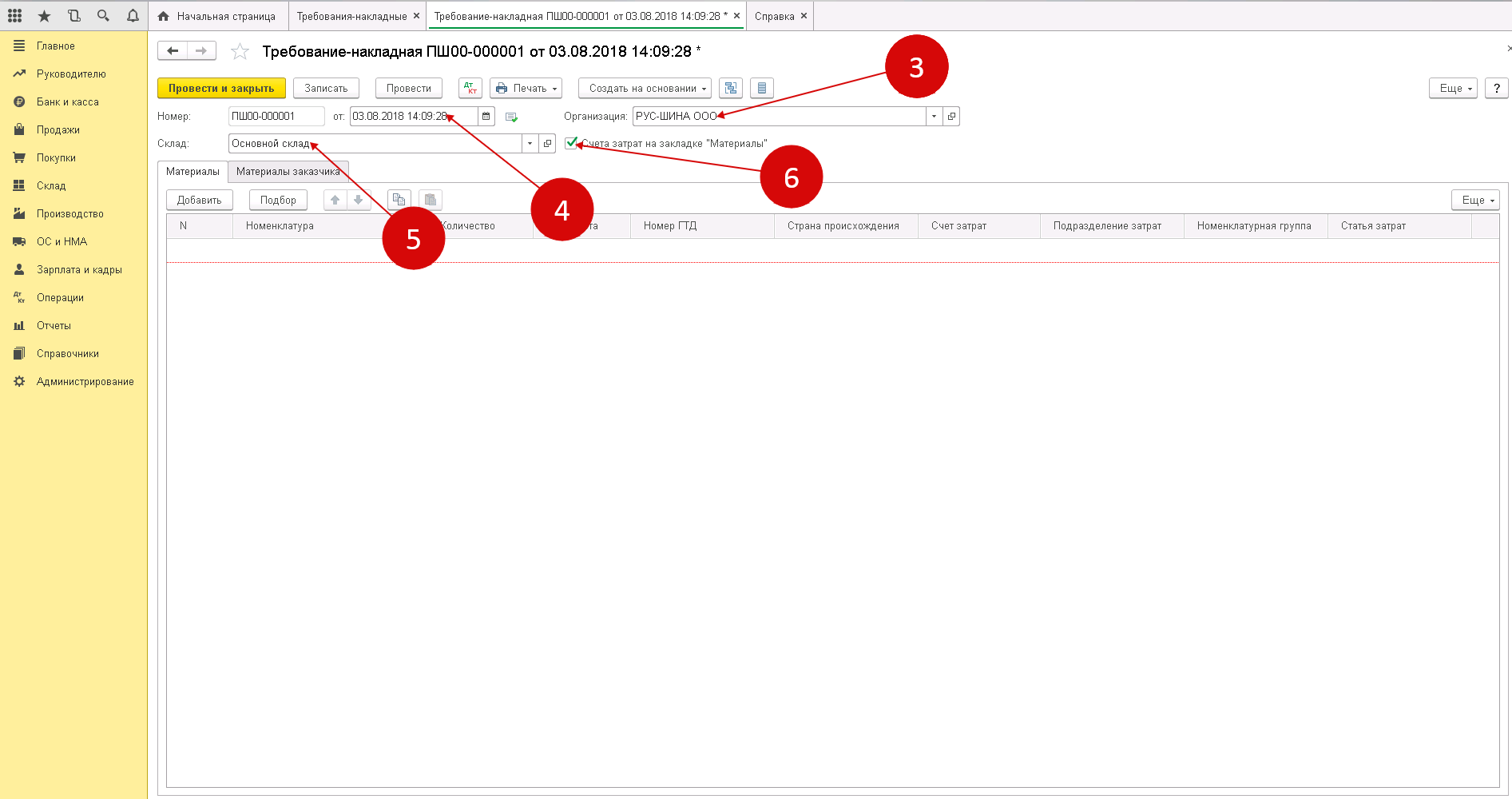Click the copy rows icon in table toolbar
Image resolution: width=1512 pixels, height=799 pixels.
point(399,201)
